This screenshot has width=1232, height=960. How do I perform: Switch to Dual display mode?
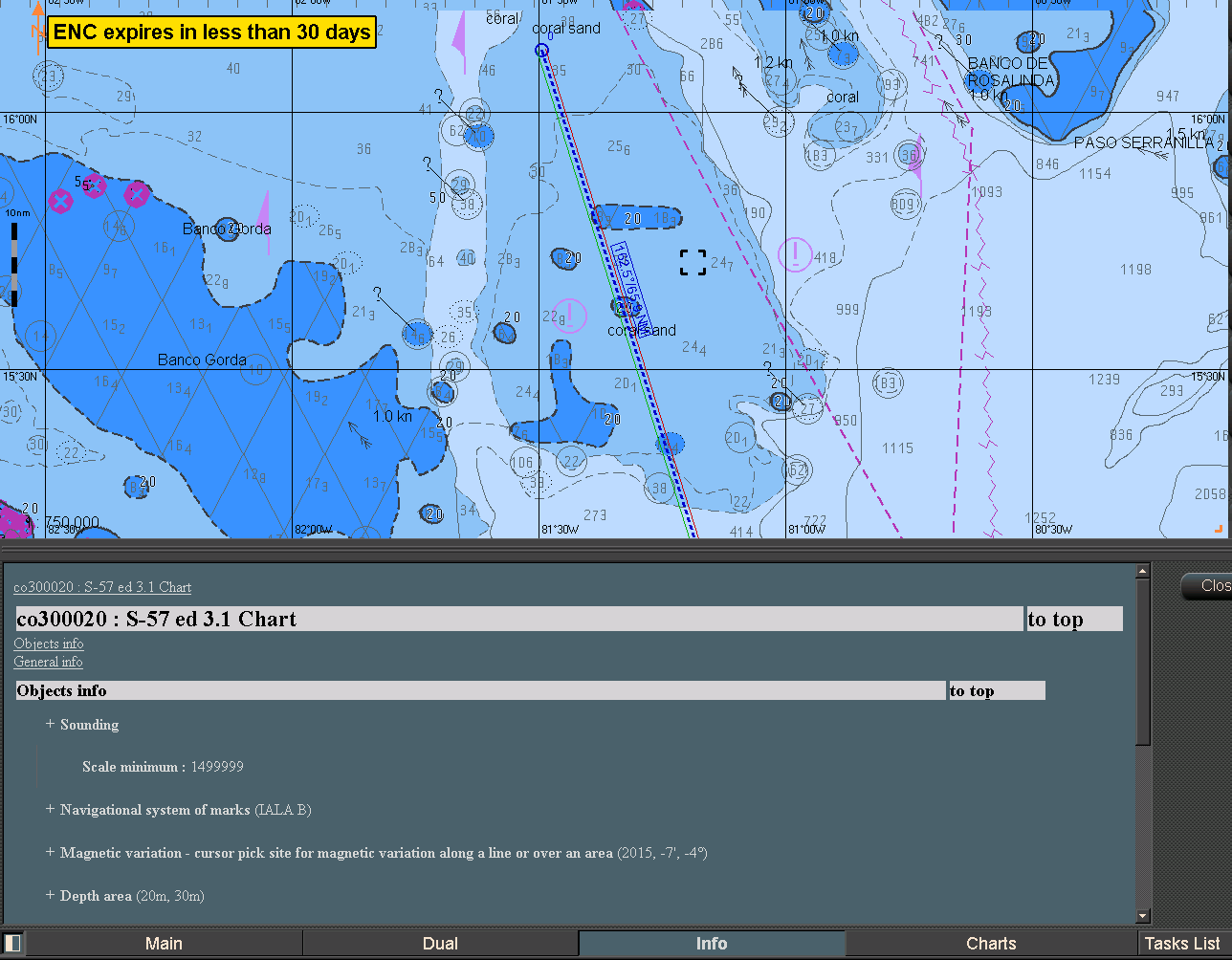coord(440,943)
